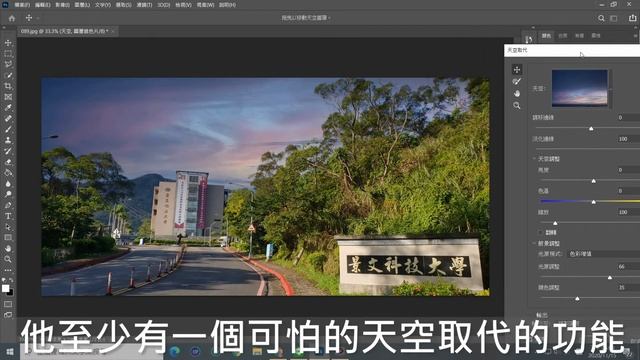Select the Clone Stamp tool
Image resolution: width=640 pixels, height=360 pixels.
tap(8, 140)
